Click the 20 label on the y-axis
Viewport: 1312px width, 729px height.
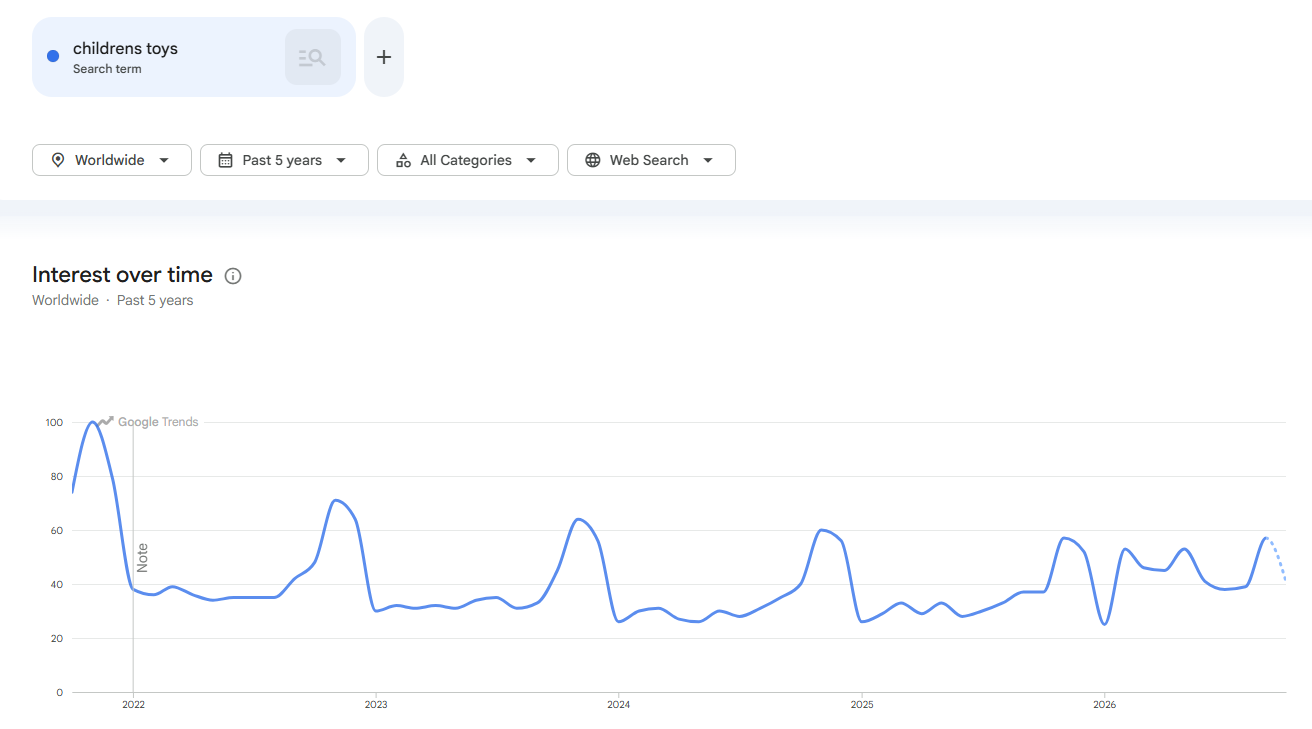click(x=57, y=639)
